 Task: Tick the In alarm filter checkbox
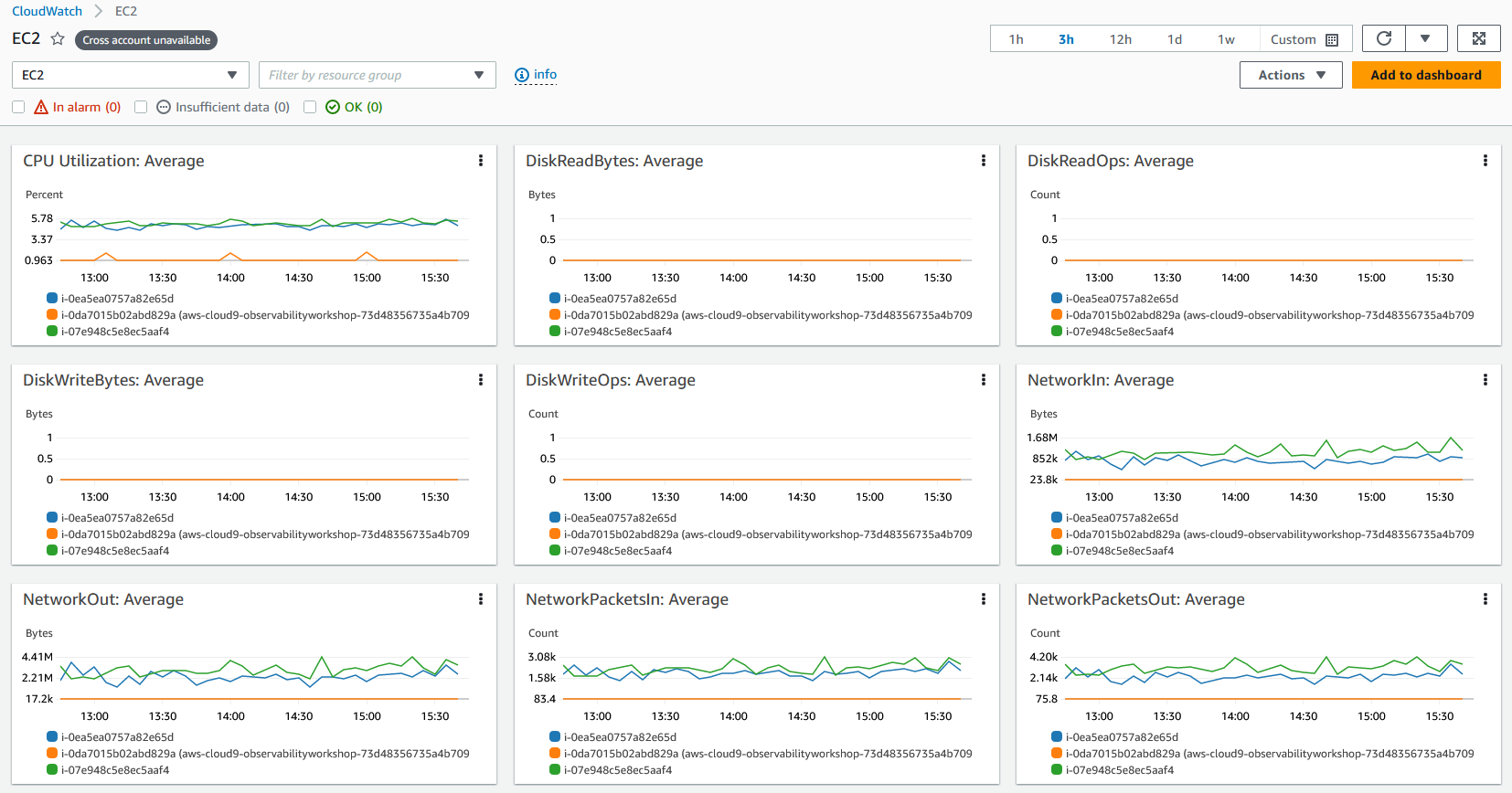coord(18,107)
